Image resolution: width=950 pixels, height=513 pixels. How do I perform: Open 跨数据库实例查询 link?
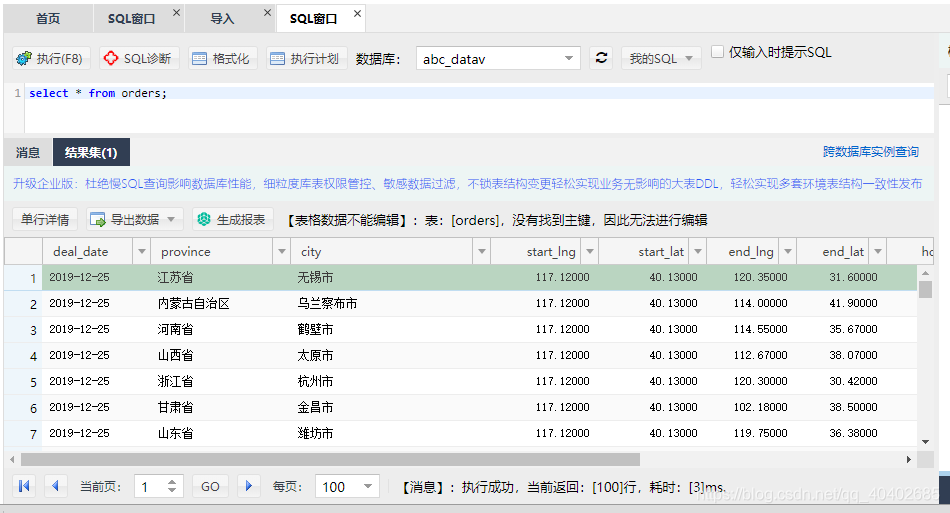tap(871, 152)
